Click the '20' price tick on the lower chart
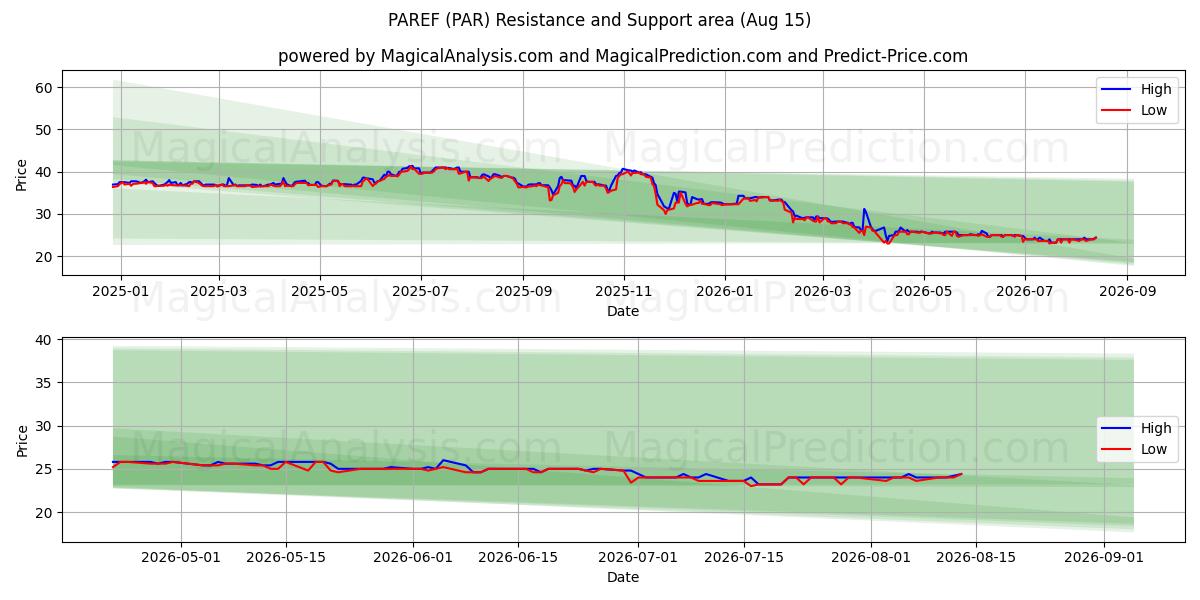 (46, 513)
